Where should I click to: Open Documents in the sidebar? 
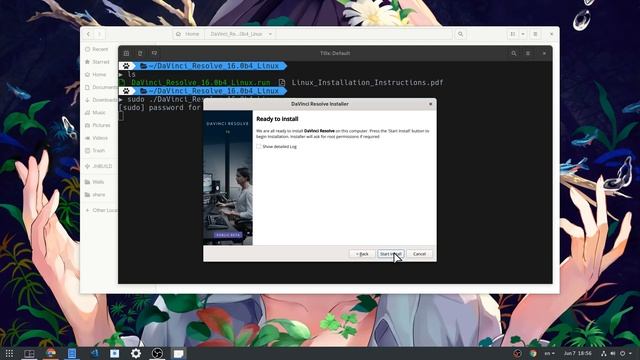tap(100, 87)
